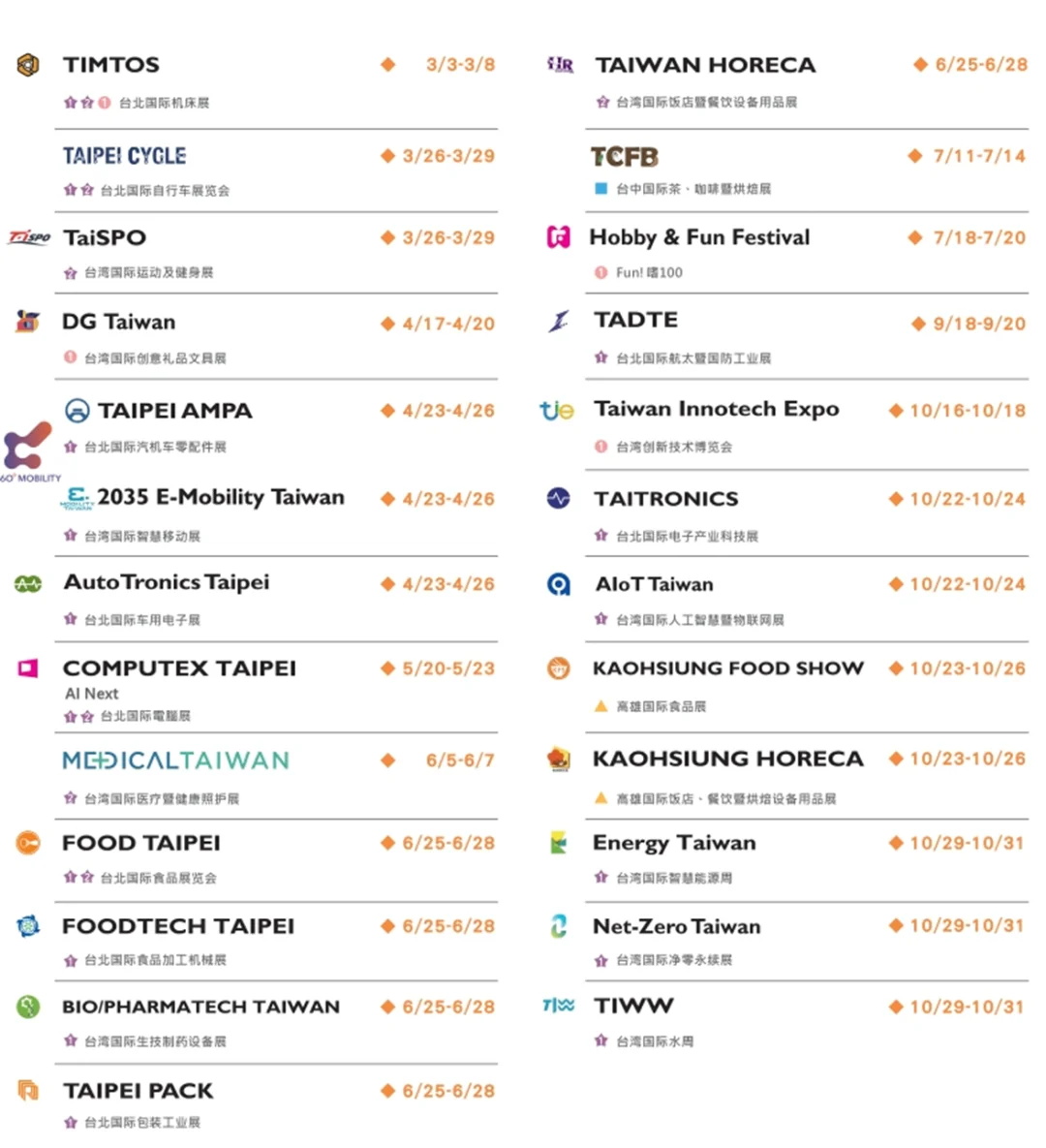
Task: Open the TAIPEI CYCLE exhibition title
Action: pos(124,156)
